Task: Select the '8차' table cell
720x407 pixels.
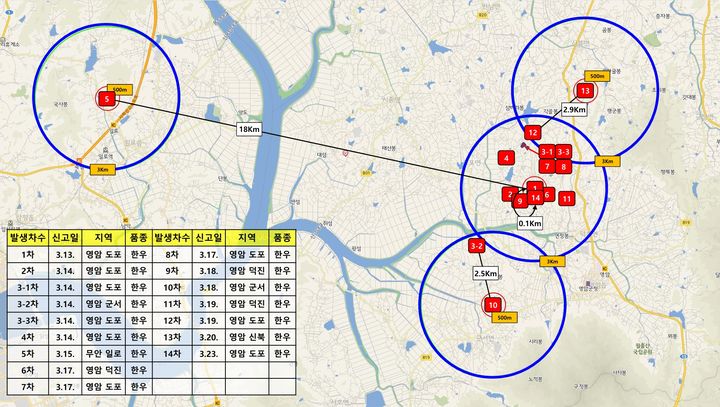Action: click(x=172, y=254)
